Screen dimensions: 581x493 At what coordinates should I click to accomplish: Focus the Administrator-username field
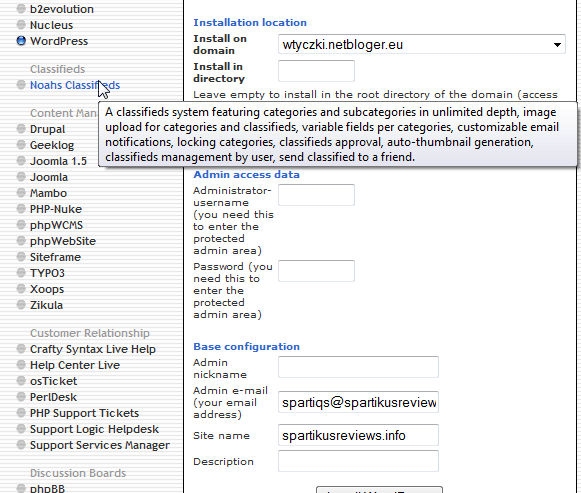tap(316, 195)
